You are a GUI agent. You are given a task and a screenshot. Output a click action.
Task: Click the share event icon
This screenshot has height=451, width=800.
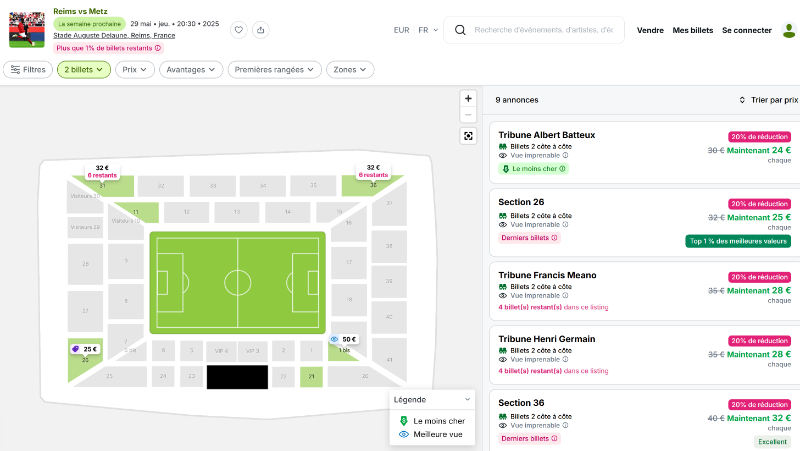point(260,30)
